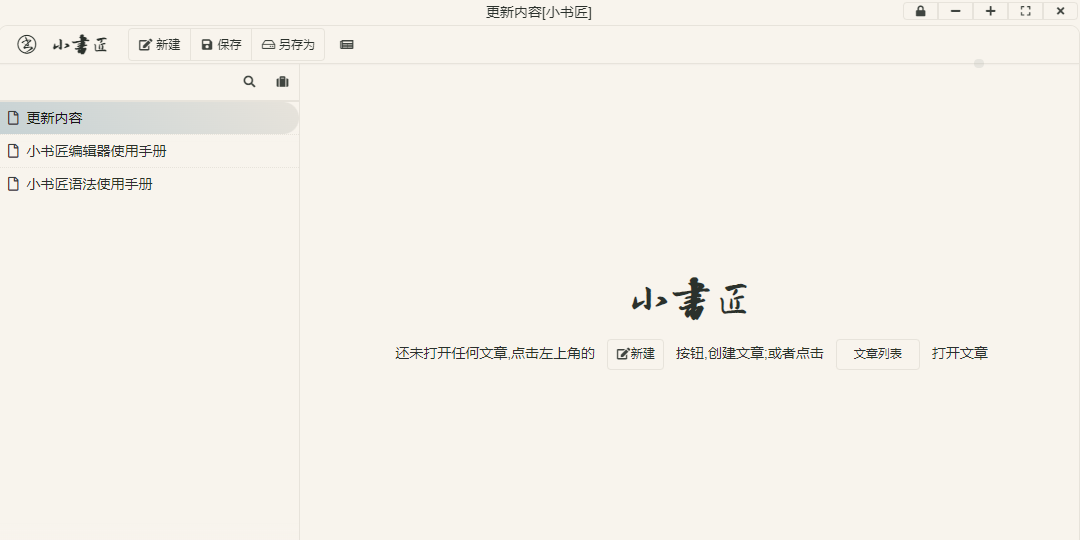Click file icon beside 小书匠编辑器使用手册

click(12, 151)
